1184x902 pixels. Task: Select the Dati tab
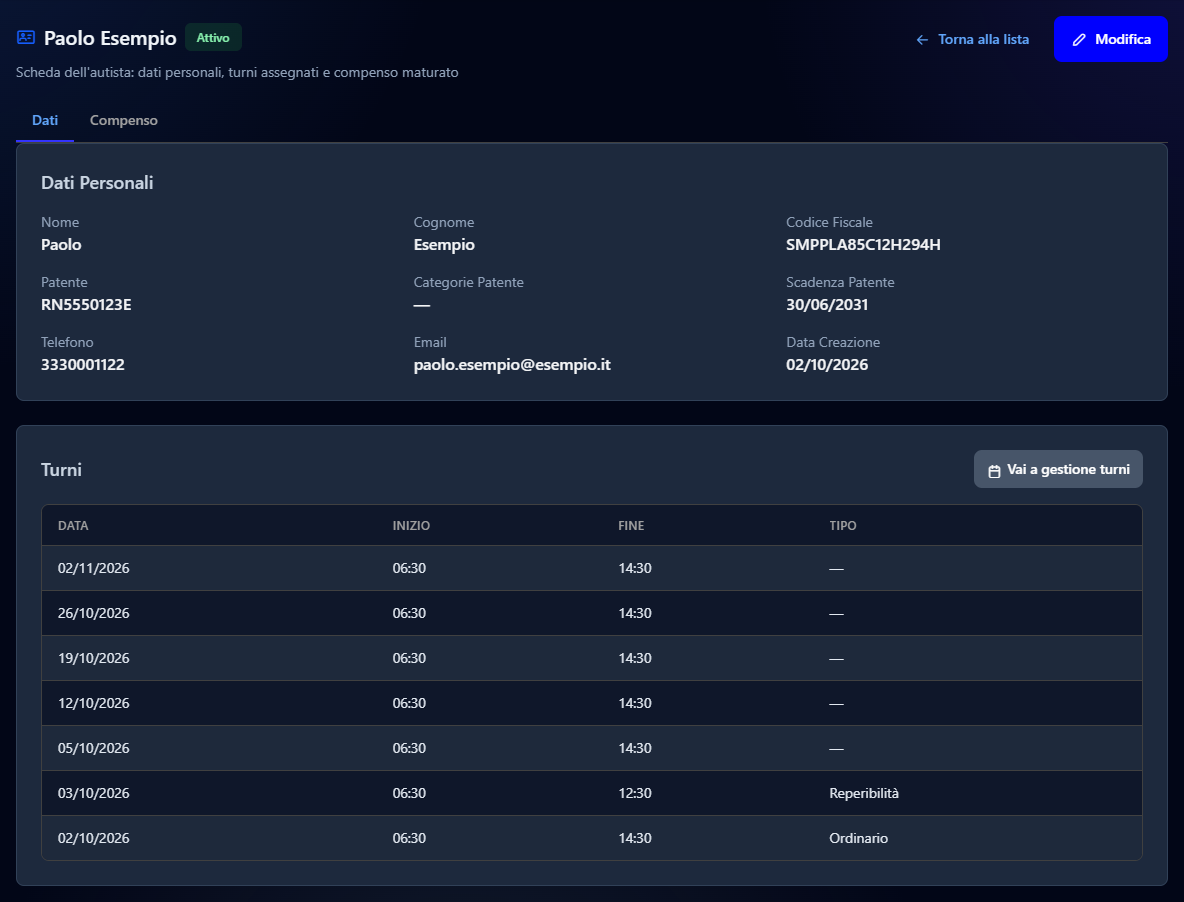(x=45, y=120)
